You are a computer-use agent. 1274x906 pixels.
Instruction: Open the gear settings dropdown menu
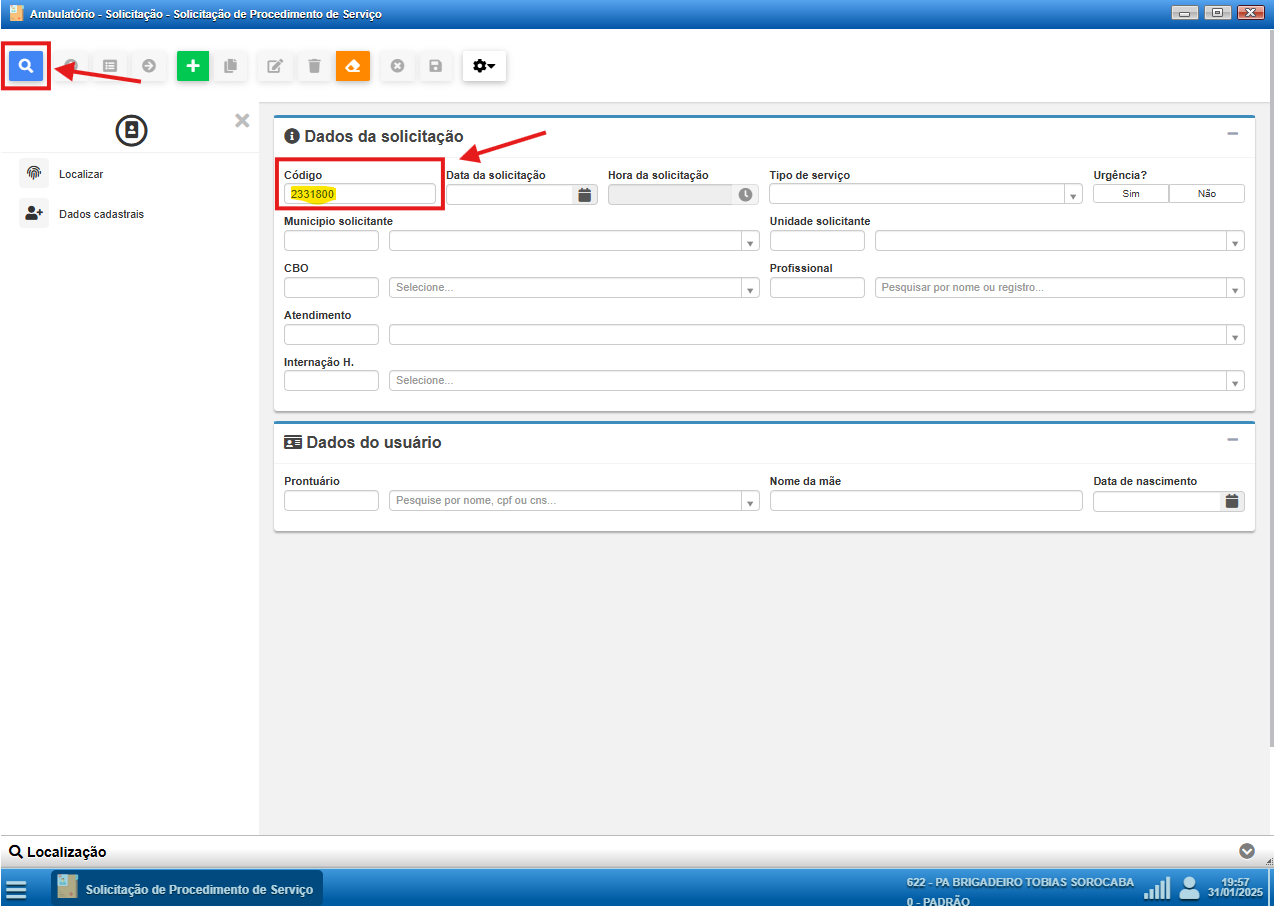coord(484,66)
